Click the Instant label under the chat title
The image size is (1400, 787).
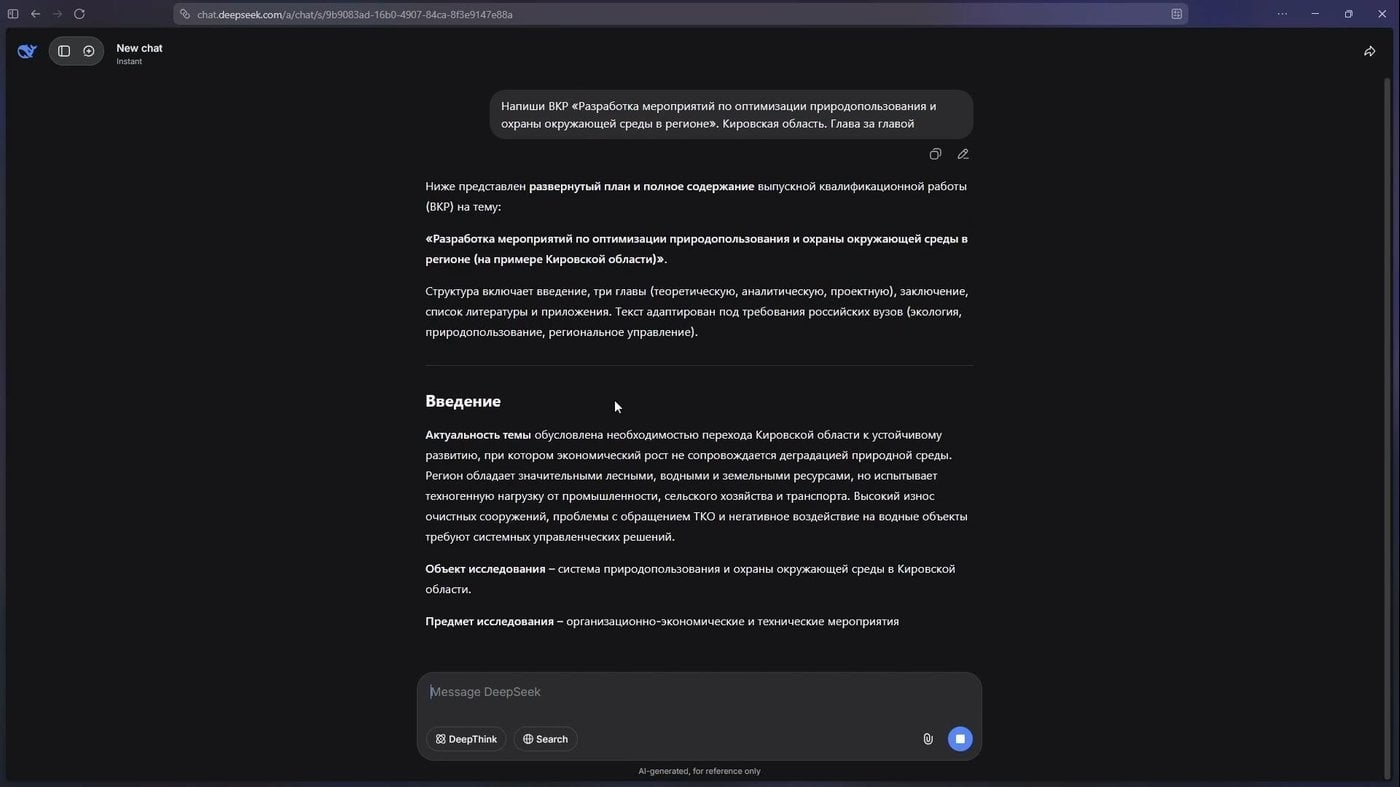(129, 62)
